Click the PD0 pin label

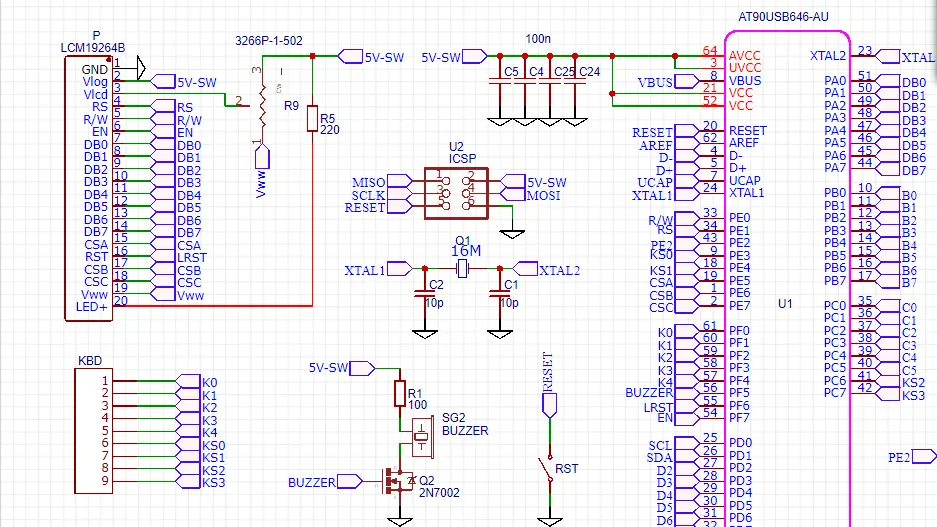[x=740, y=443]
